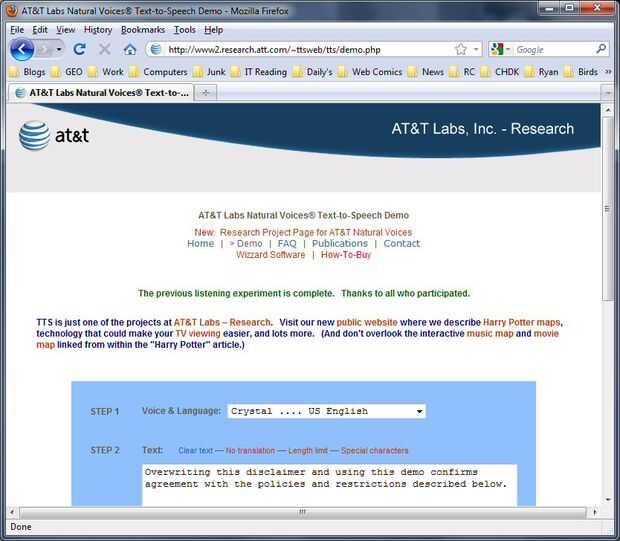Click the Forward navigation arrow

point(44,49)
